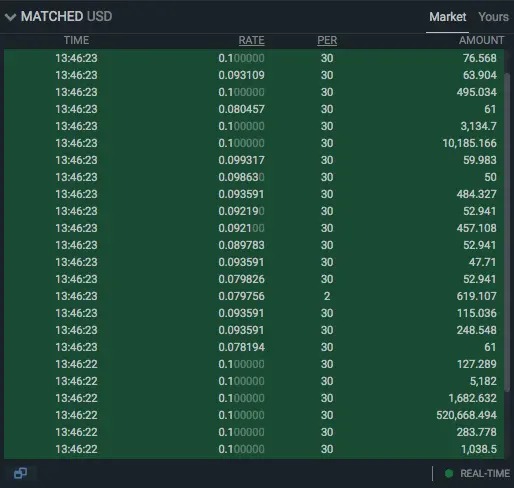Select the Market tab
The width and height of the screenshot is (514, 488).
pos(447,17)
